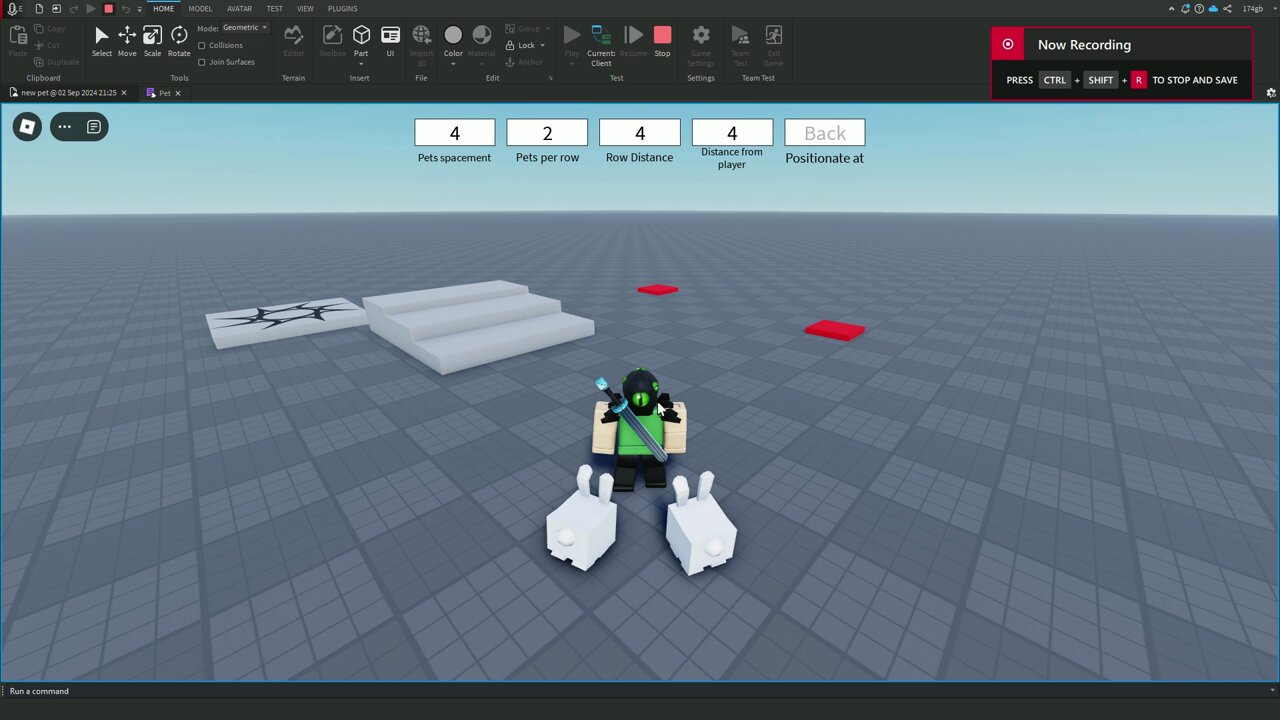This screenshot has height=720, width=1280.
Task: Click the quick-access undo arrow
Action: (125, 9)
